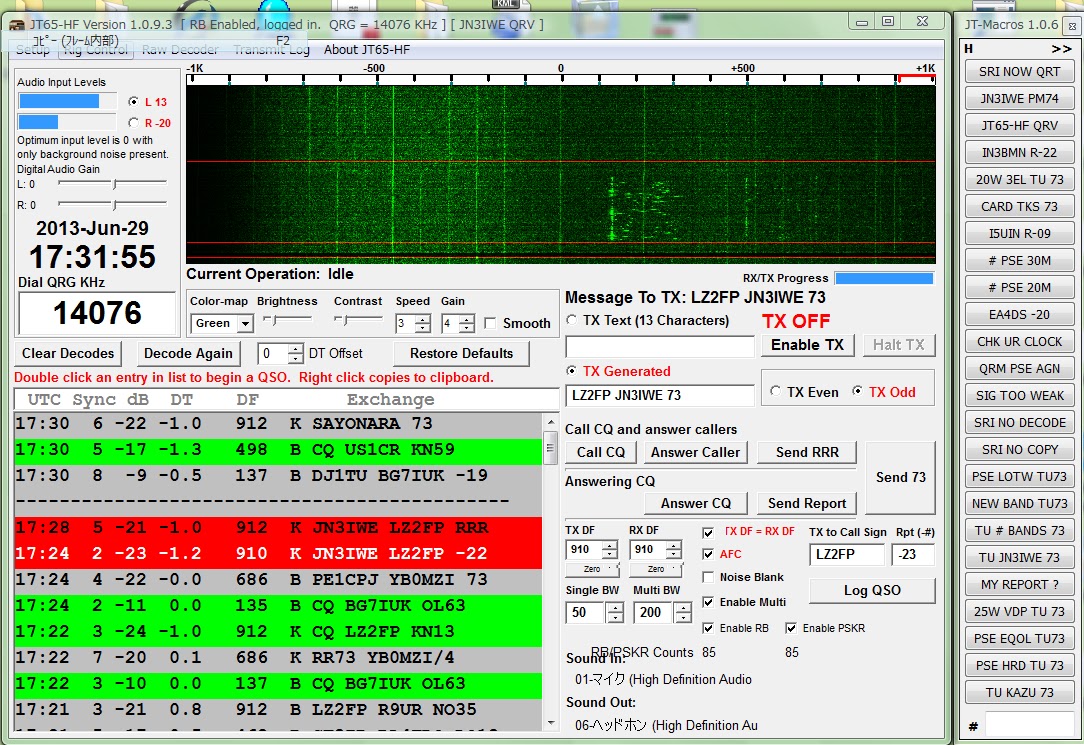Image resolution: width=1084 pixels, height=745 pixels.
Task: Click the Decode Again button
Action: 188,353
